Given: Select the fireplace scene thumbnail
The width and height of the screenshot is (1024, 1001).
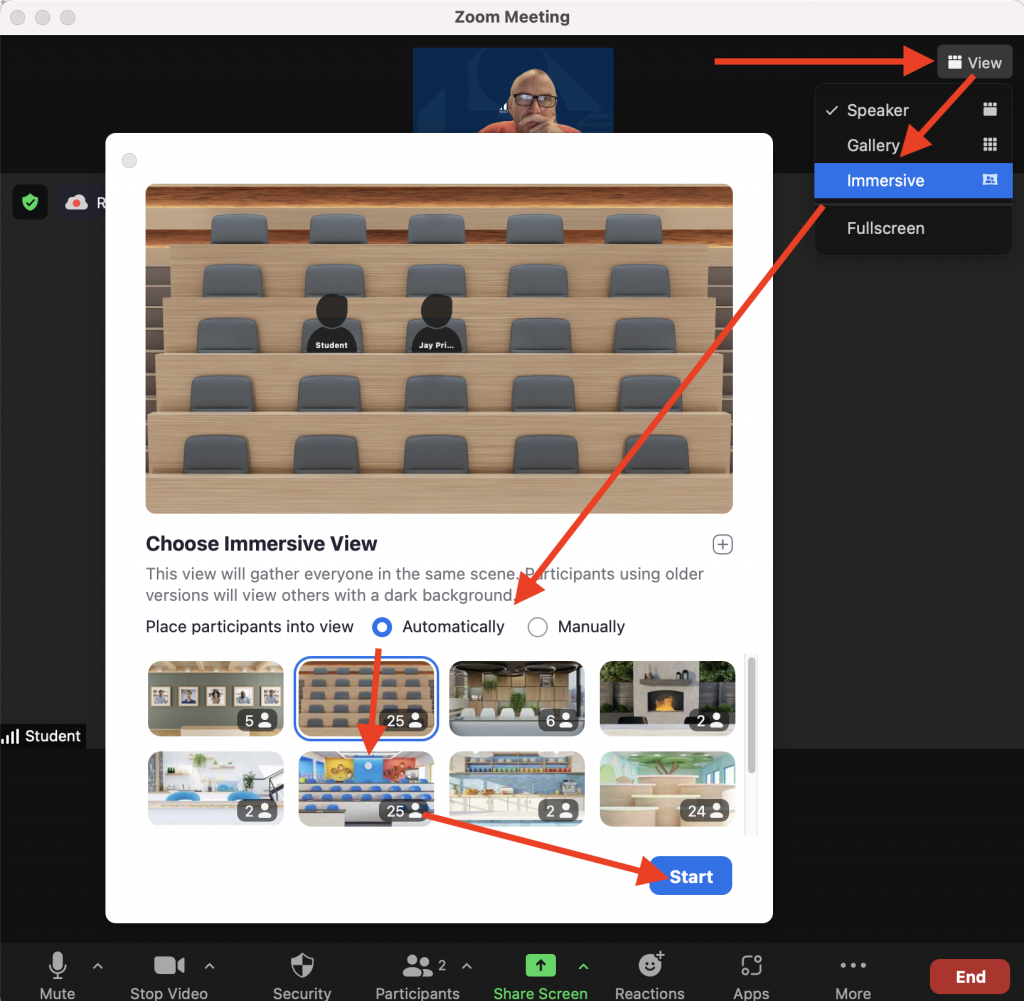Looking at the screenshot, I should coord(667,698).
